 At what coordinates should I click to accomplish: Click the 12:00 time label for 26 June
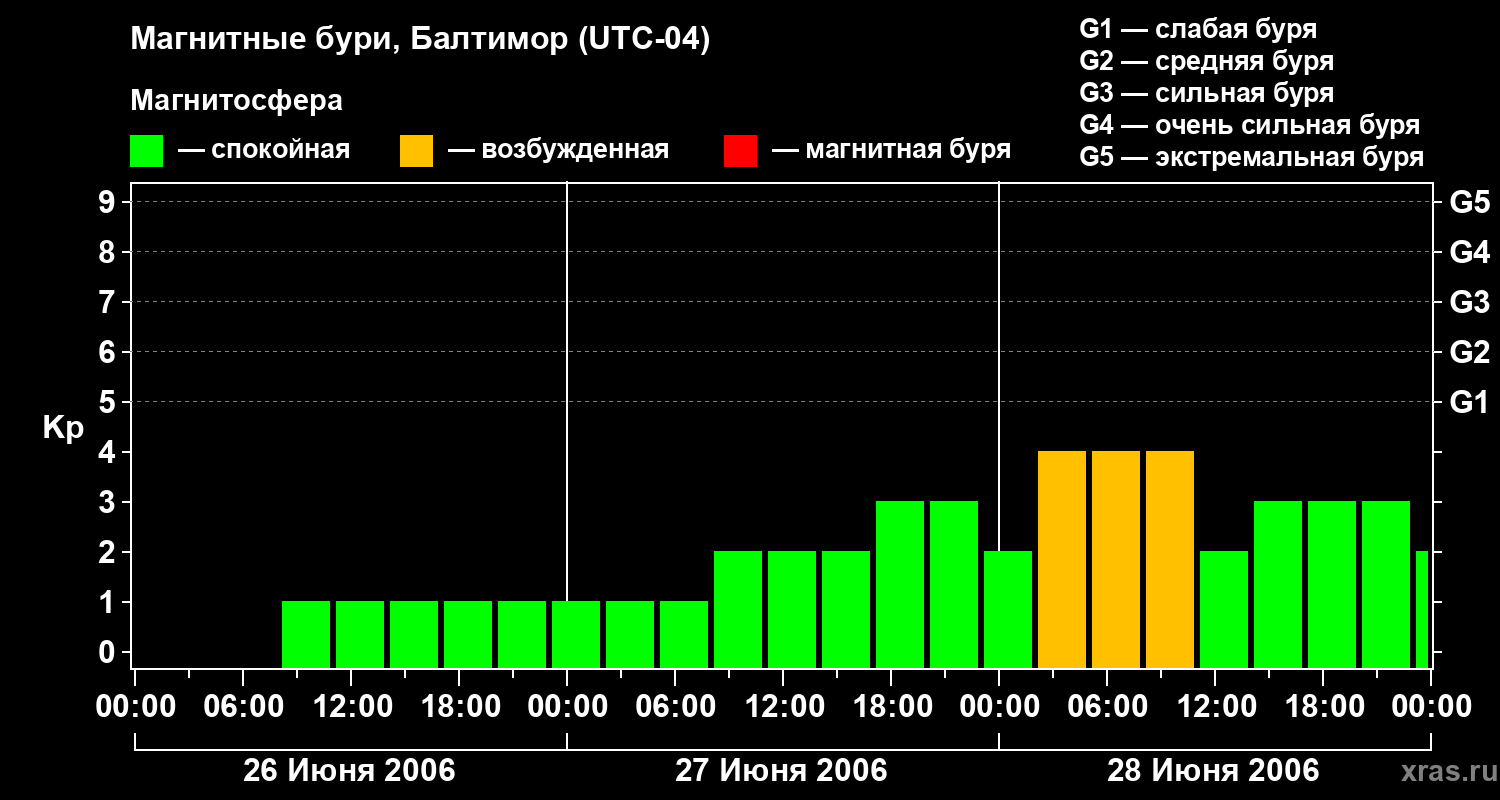tap(351, 706)
